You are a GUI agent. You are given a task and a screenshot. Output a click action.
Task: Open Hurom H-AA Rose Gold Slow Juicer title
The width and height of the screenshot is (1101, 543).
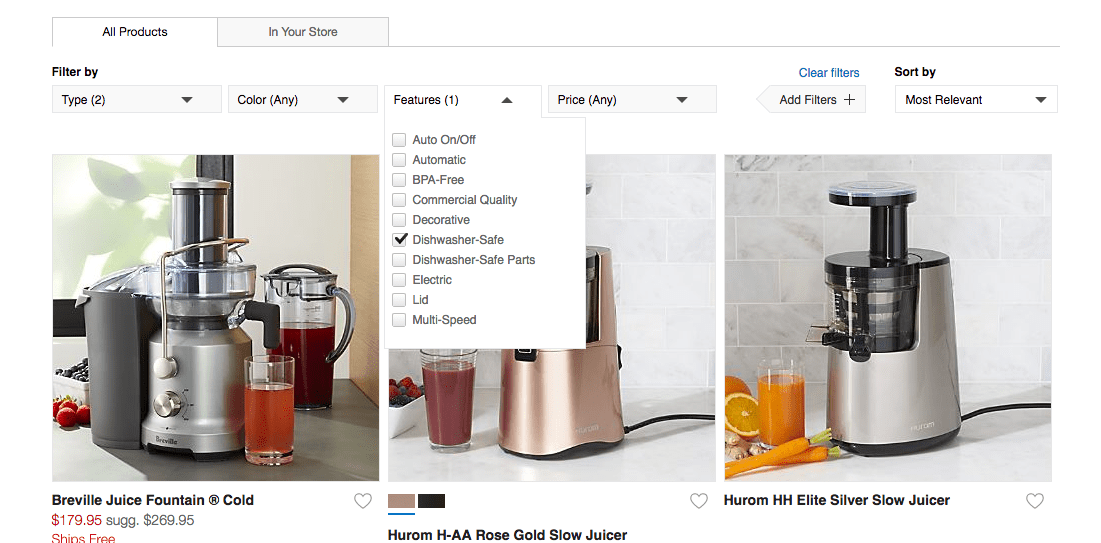click(507, 535)
